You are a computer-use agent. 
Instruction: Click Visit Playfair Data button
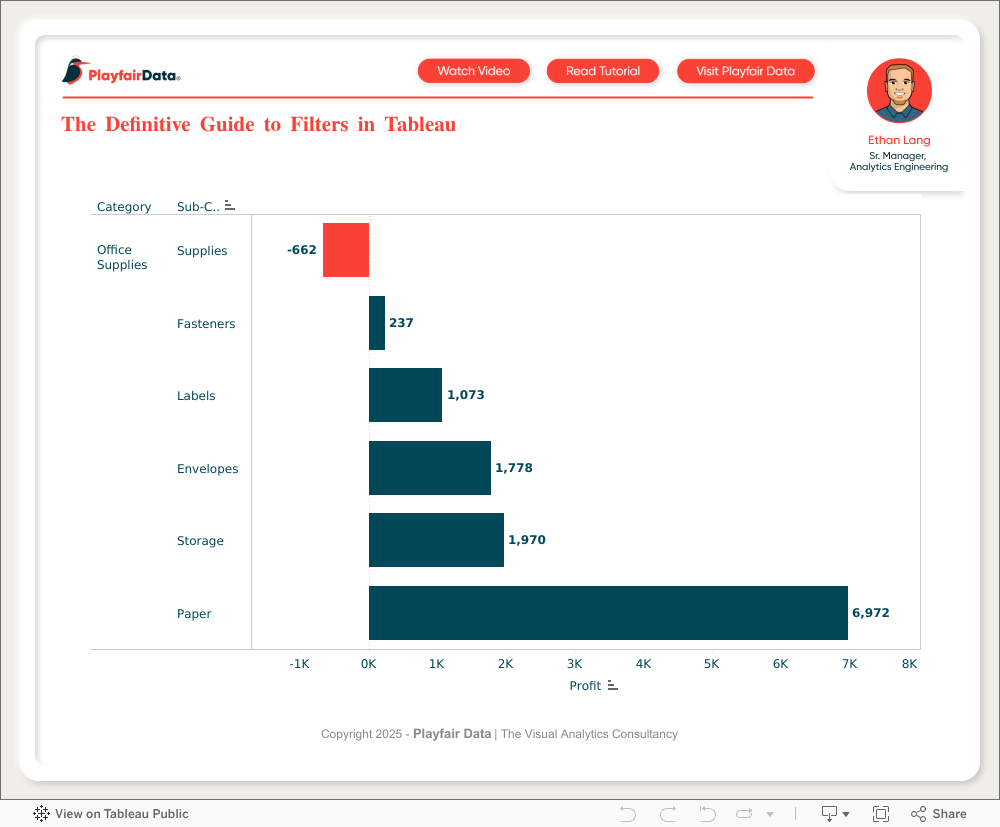pos(745,71)
